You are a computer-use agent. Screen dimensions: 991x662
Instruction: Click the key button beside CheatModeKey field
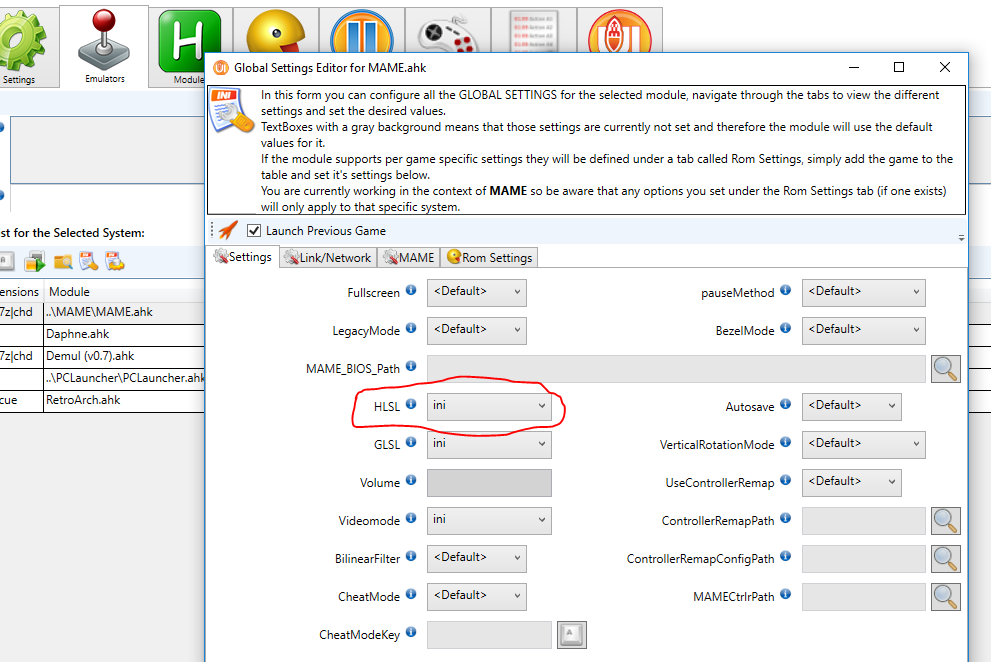click(x=572, y=634)
